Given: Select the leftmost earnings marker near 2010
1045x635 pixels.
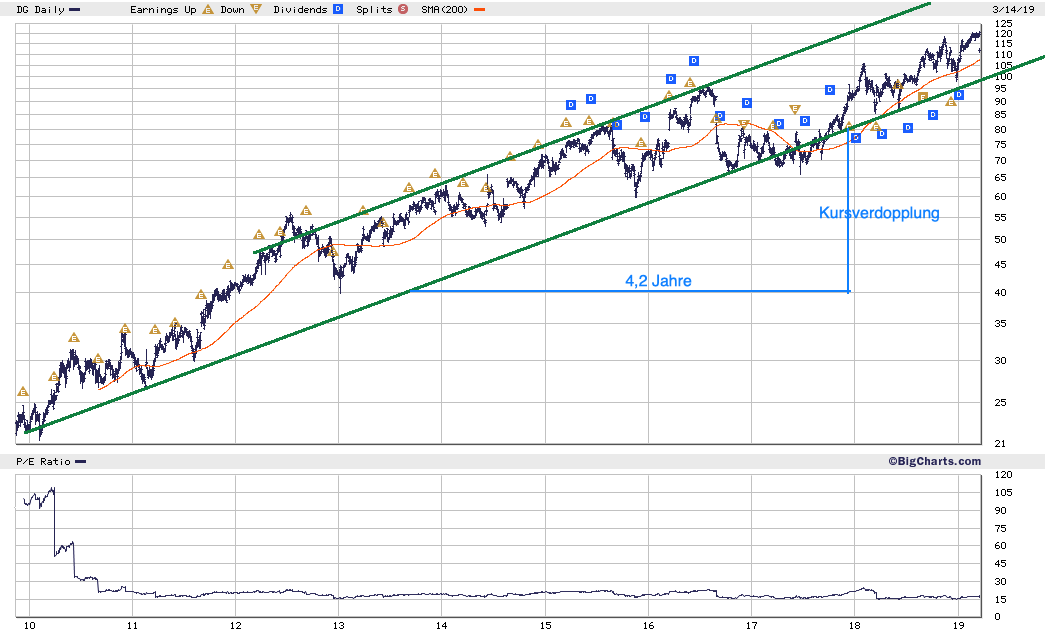Looking at the screenshot, I should click(x=23, y=392).
